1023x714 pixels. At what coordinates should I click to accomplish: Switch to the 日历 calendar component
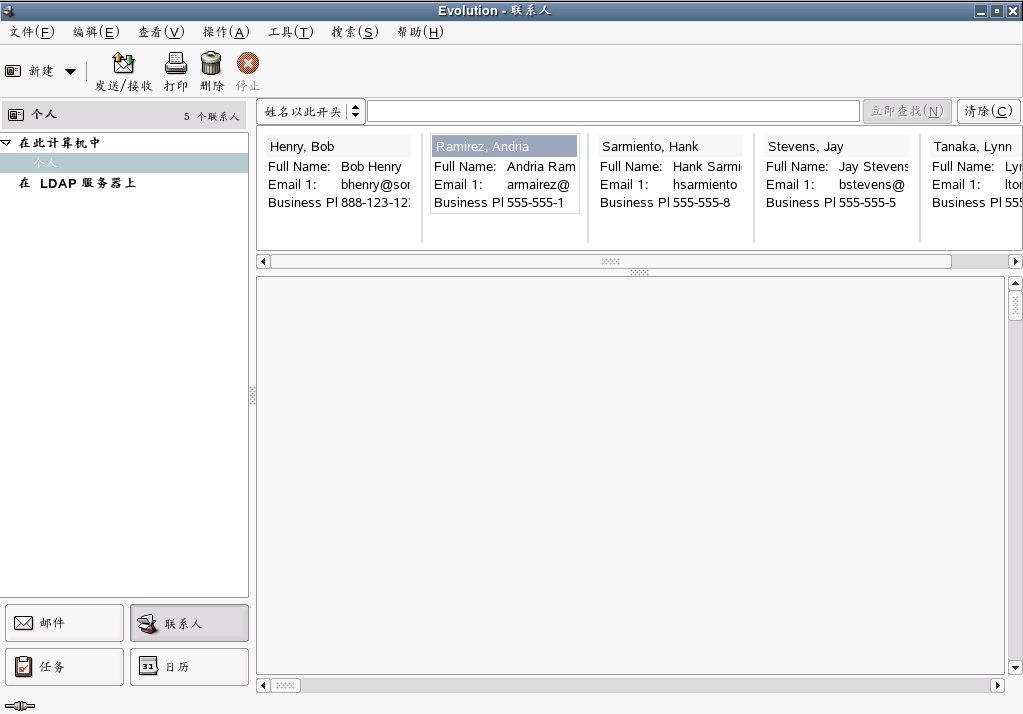click(x=189, y=667)
